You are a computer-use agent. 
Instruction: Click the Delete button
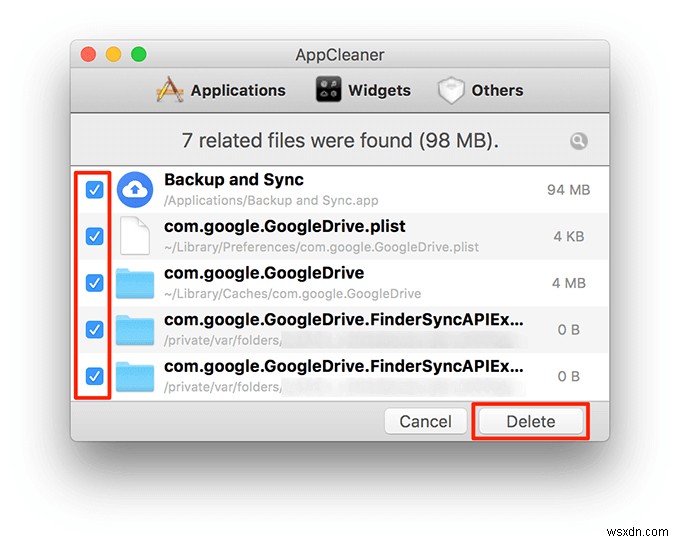click(x=531, y=421)
